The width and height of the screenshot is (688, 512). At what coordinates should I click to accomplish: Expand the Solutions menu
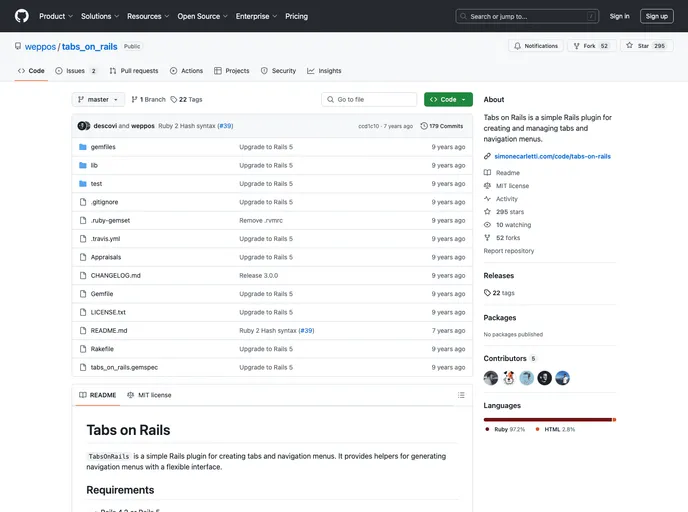tap(100, 16)
